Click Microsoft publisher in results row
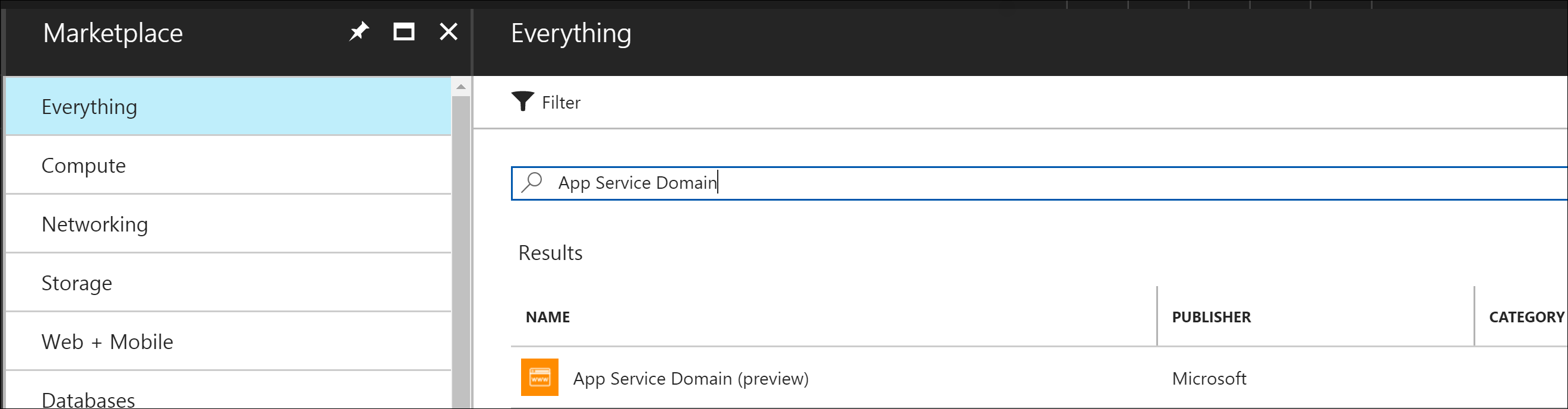The height and width of the screenshot is (409, 1568). pyautogui.click(x=1209, y=379)
